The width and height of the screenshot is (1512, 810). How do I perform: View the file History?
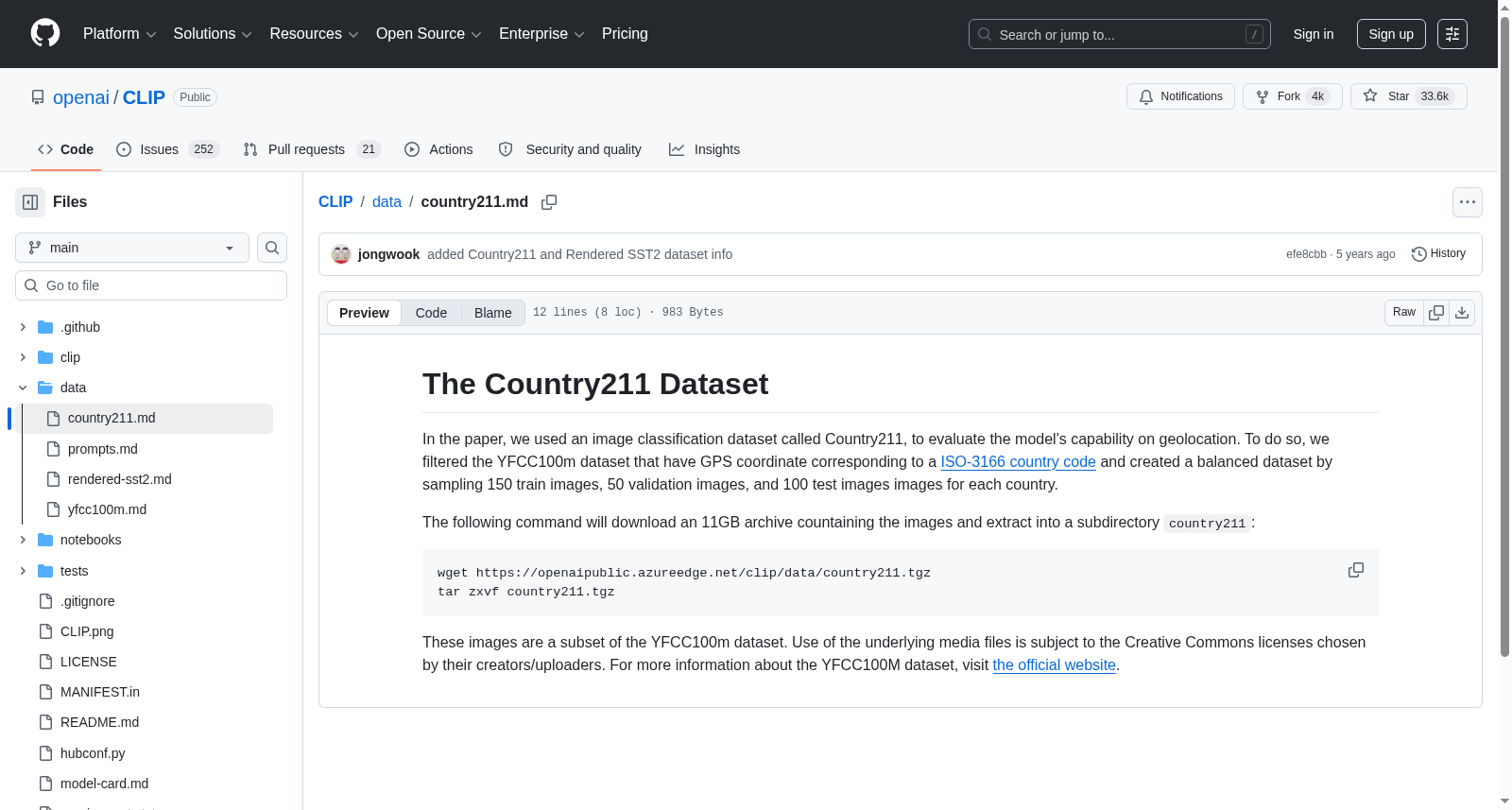[x=1439, y=254]
